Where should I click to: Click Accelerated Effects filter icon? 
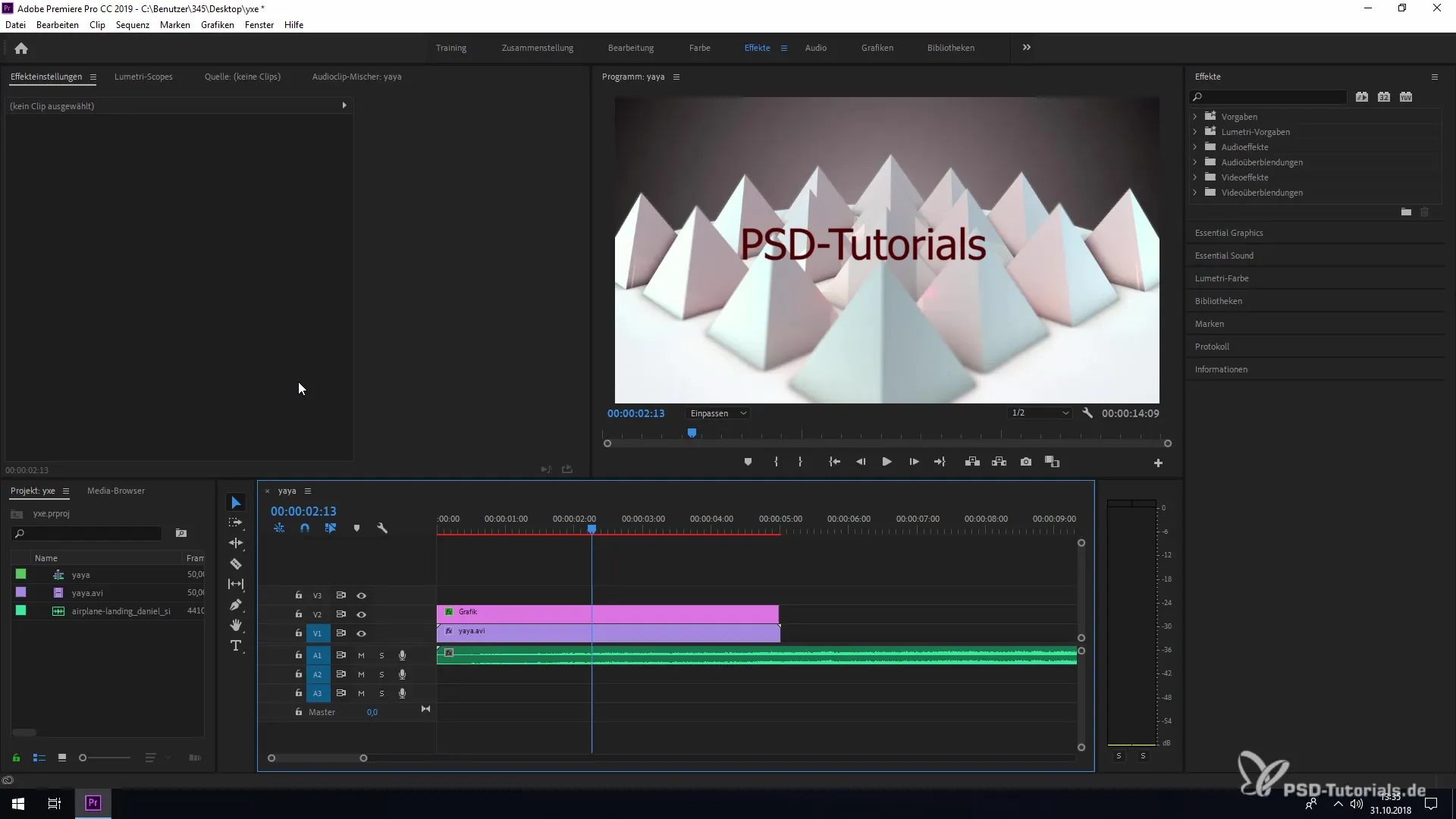1362,97
